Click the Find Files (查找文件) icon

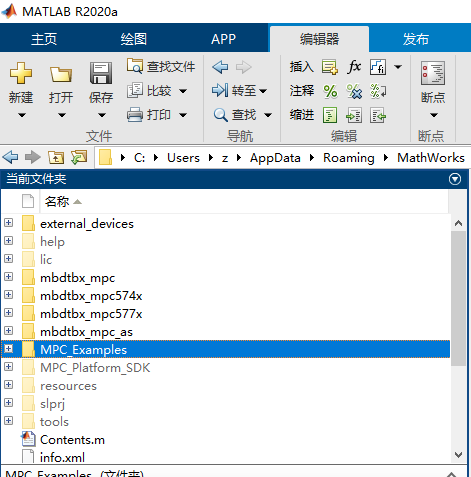click(135, 66)
